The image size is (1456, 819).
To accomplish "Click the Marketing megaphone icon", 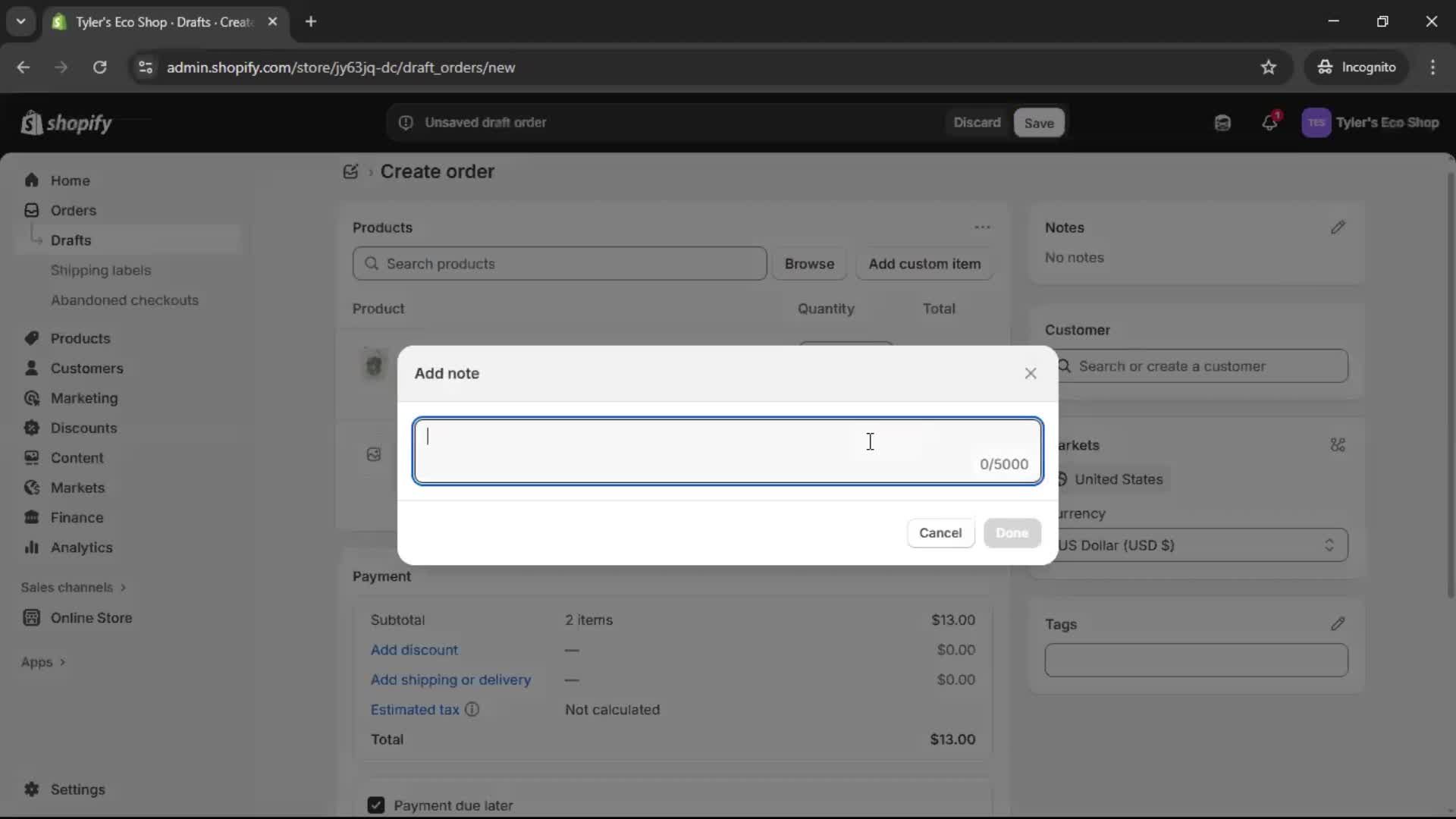I will [31, 398].
